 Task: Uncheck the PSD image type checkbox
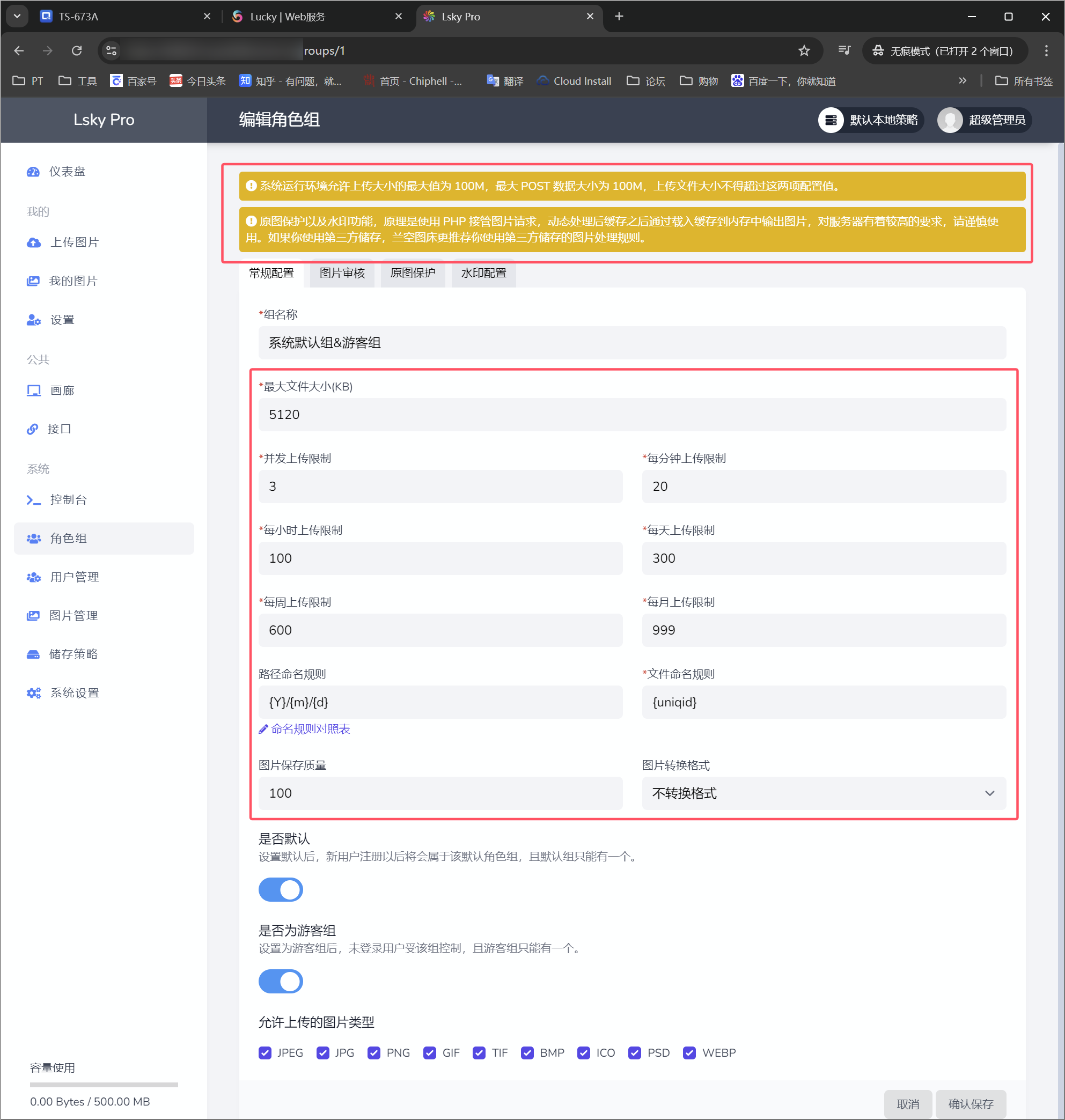point(635,1053)
